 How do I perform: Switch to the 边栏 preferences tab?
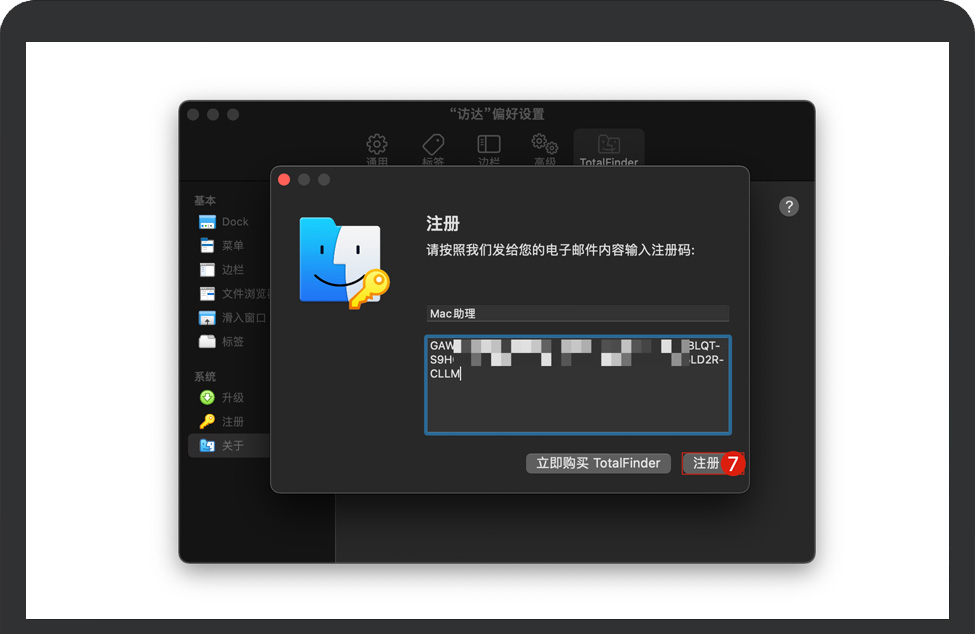coord(489,148)
